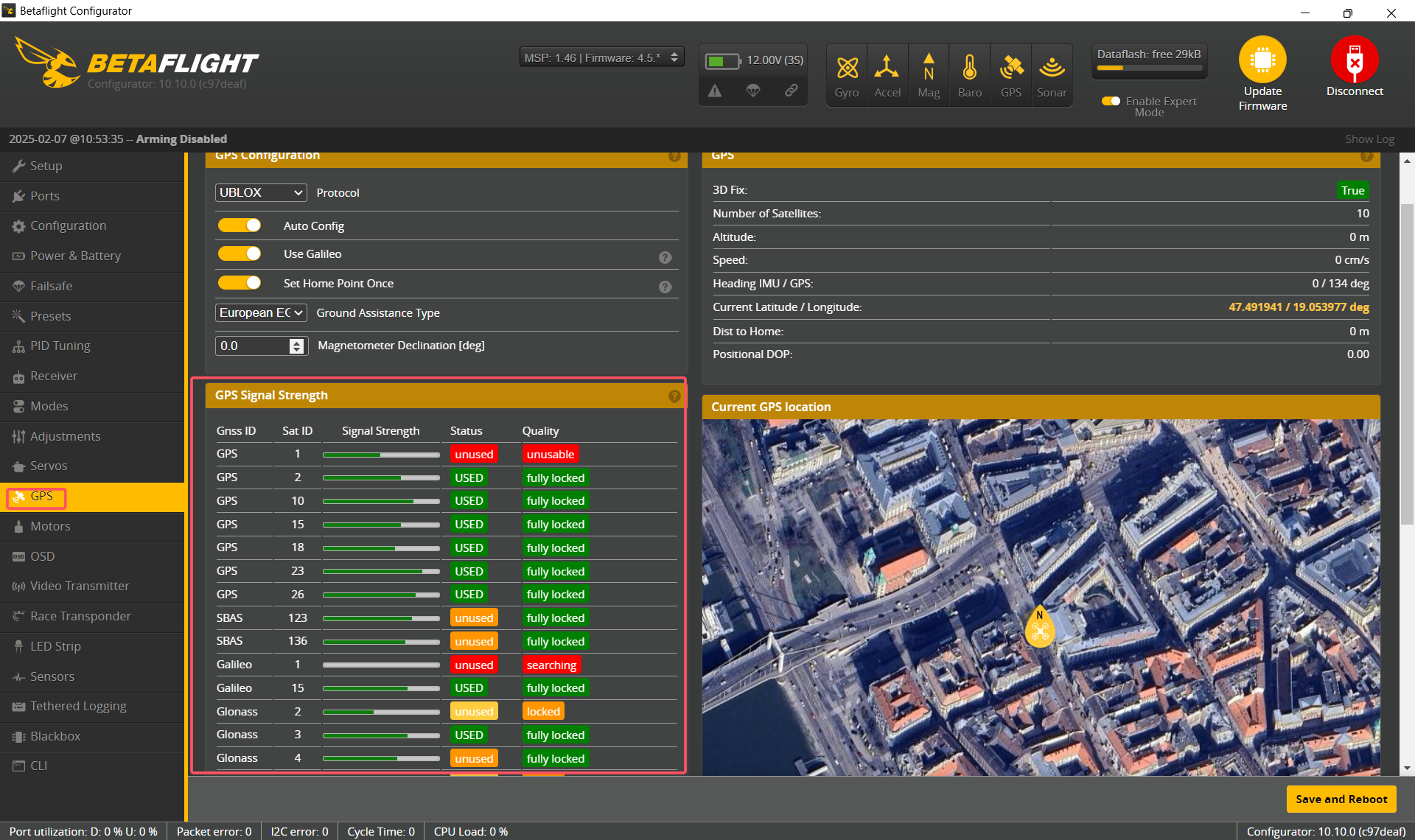
Task: Click the failsafe parachute status icon
Action: coord(753,91)
